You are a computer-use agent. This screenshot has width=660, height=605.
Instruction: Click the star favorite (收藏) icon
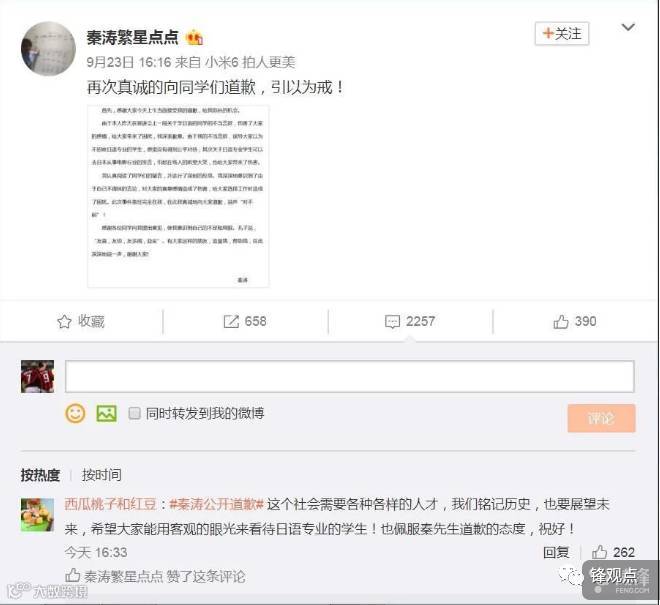point(64,322)
